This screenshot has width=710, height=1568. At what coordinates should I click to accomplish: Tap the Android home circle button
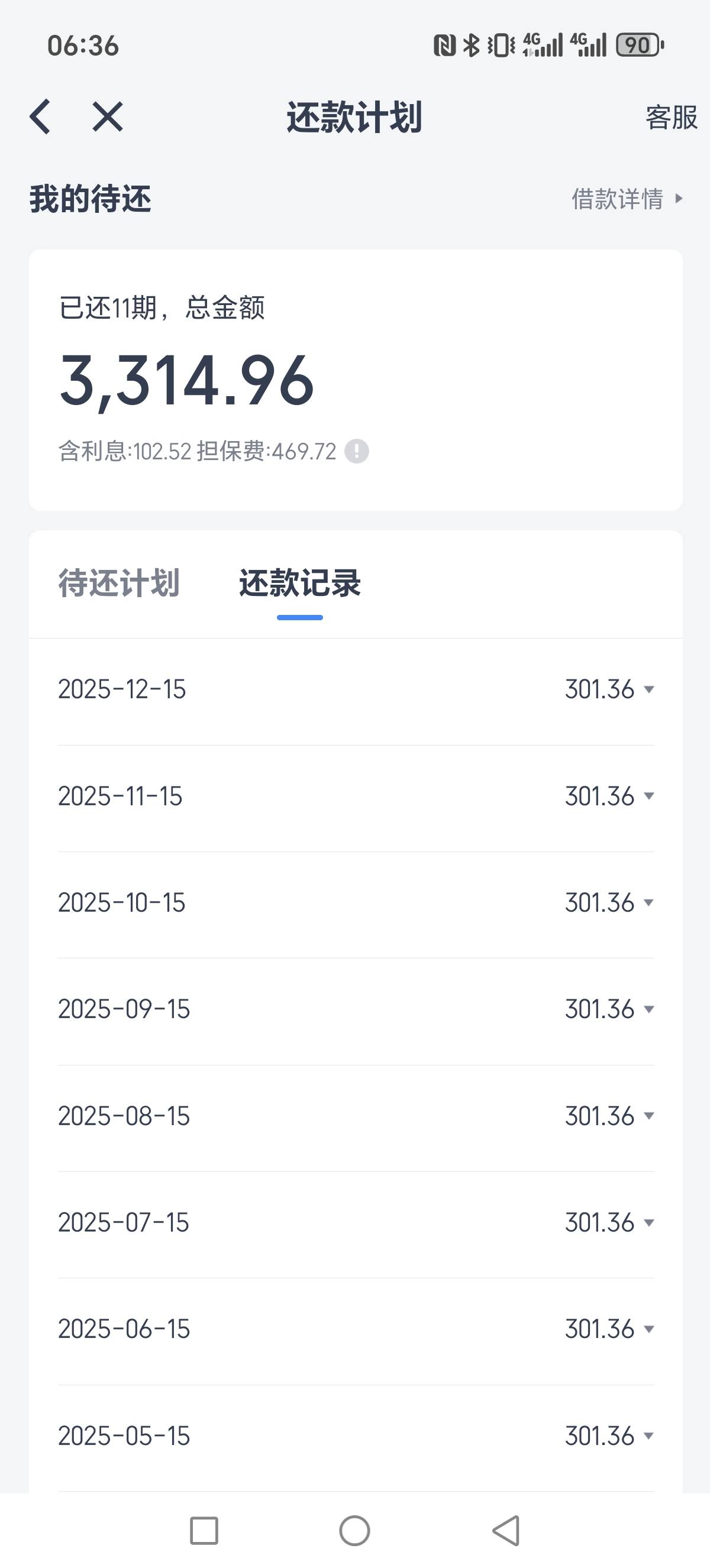[x=354, y=1530]
